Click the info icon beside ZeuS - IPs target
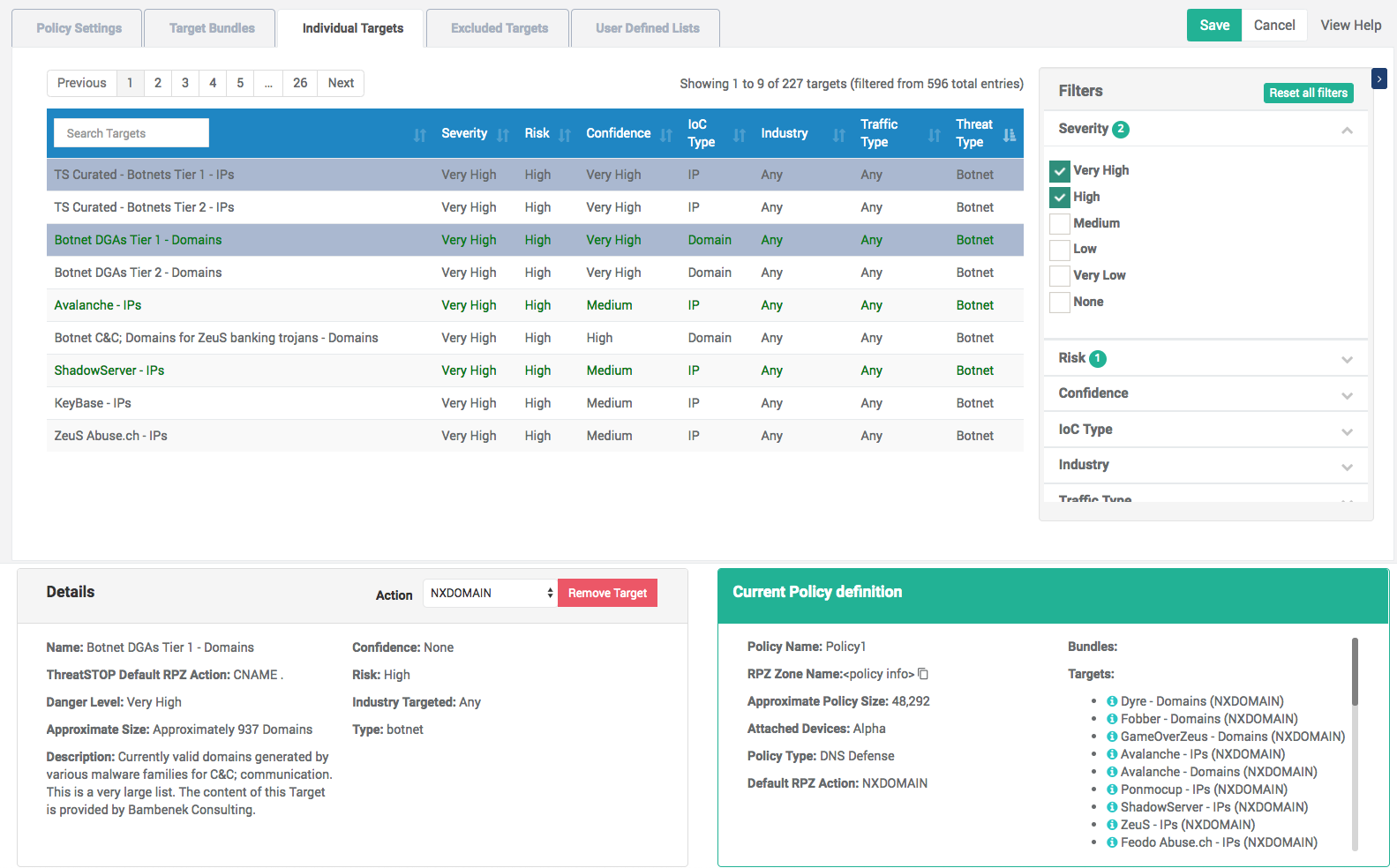This screenshot has height=868, width=1397. tap(1112, 825)
